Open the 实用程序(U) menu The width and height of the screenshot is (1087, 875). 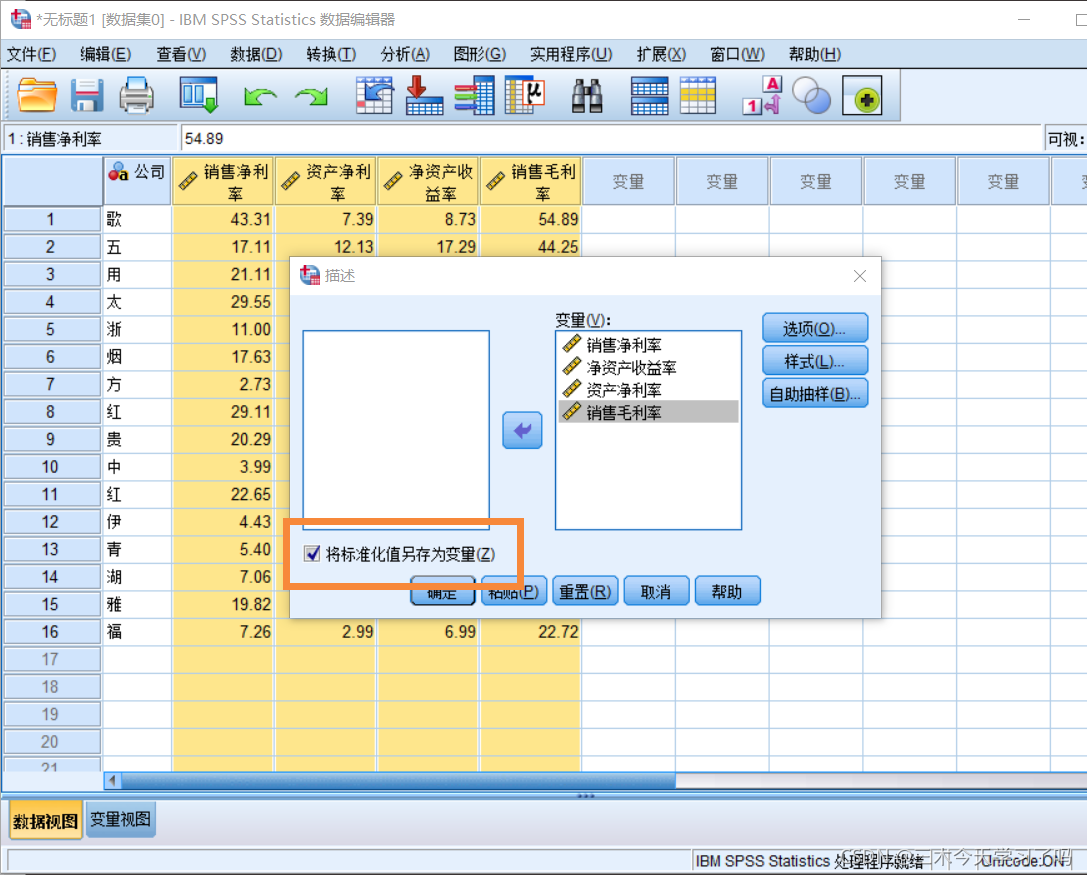(x=571, y=54)
